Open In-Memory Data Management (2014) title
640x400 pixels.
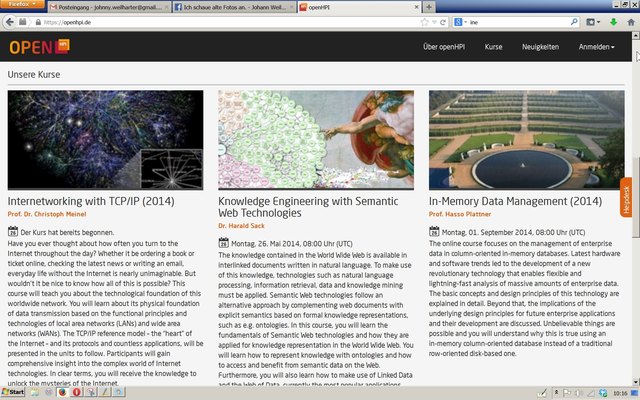515,201
